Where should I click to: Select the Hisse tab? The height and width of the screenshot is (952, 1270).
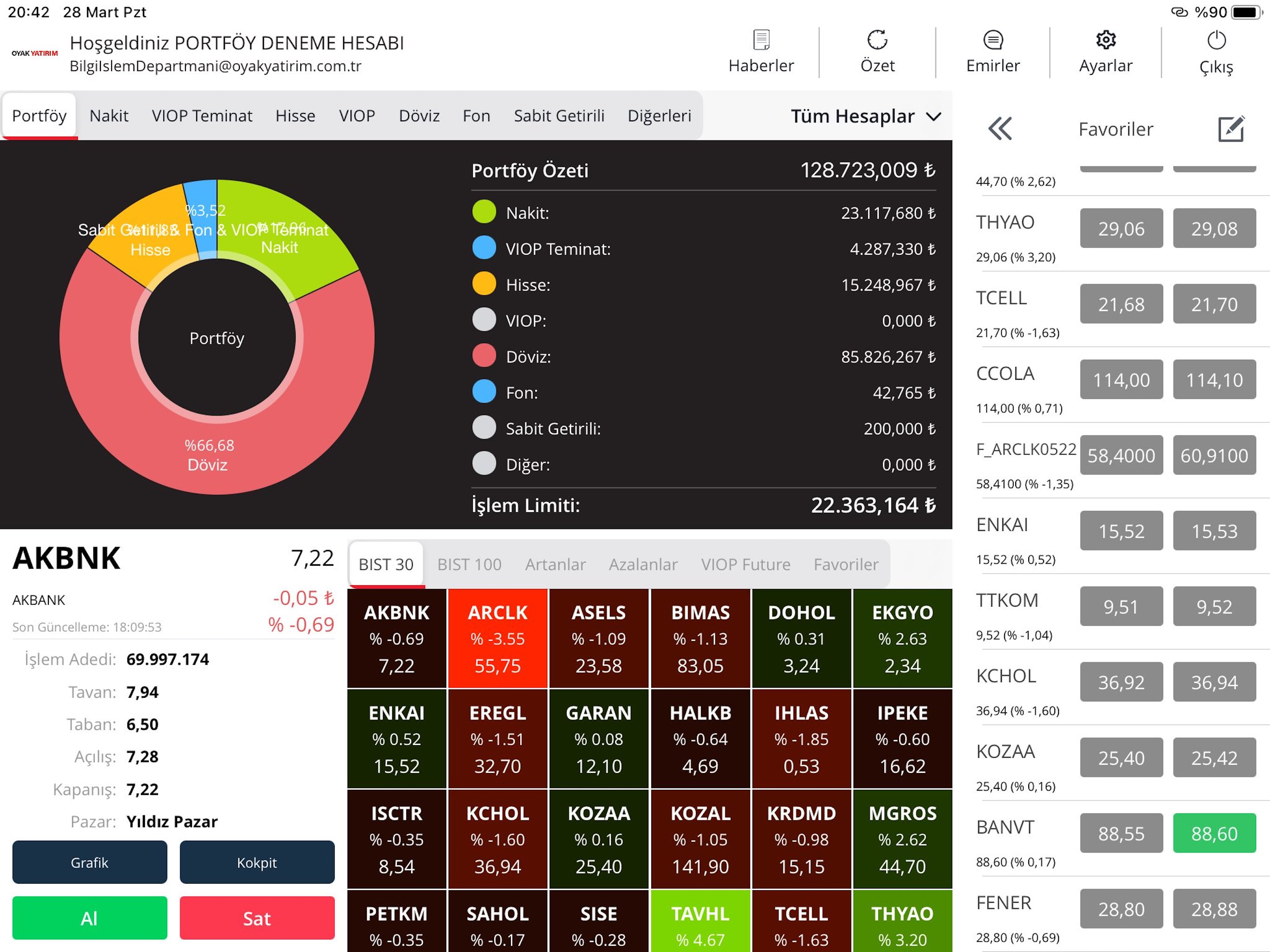tap(295, 116)
